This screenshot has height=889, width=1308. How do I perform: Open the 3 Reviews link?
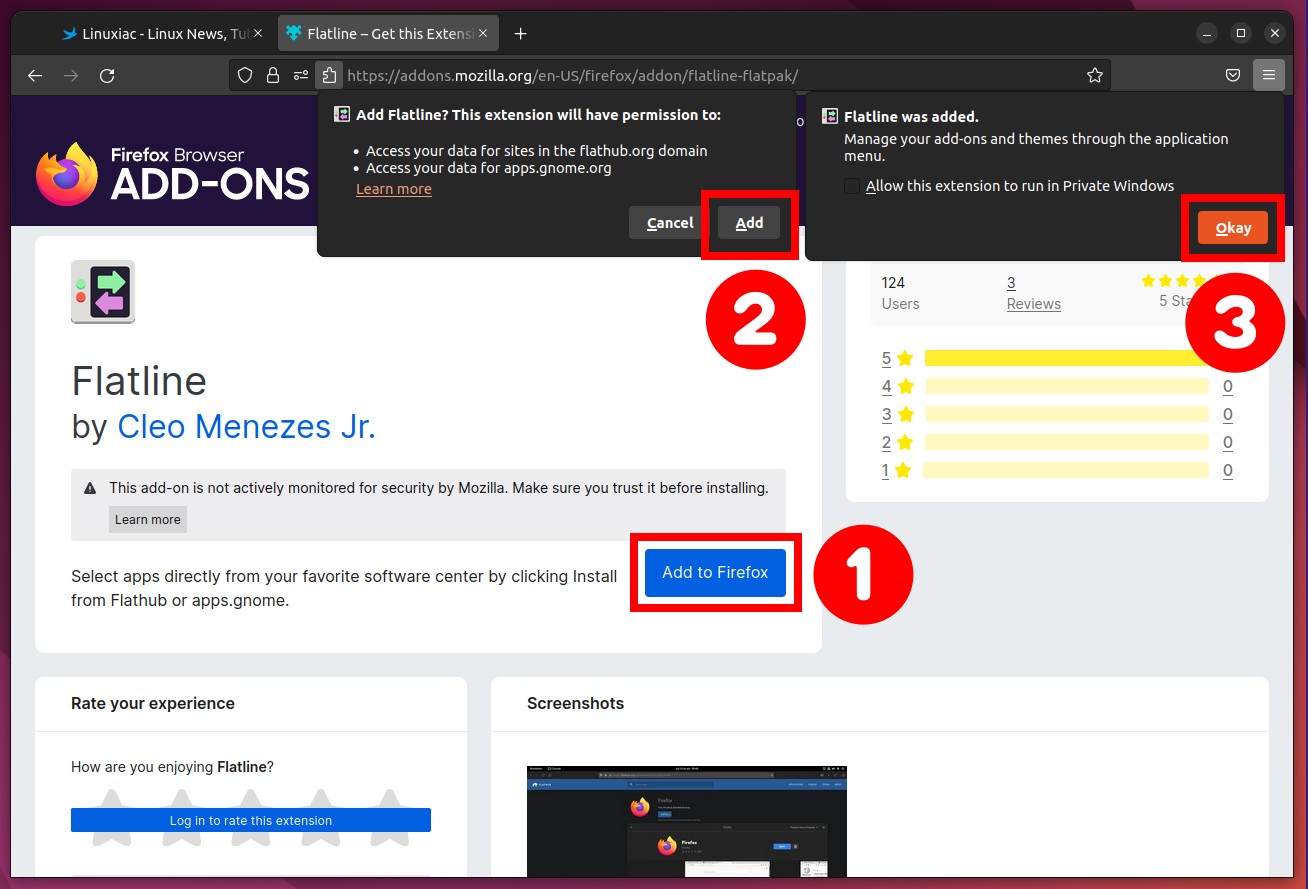click(x=1033, y=293)
